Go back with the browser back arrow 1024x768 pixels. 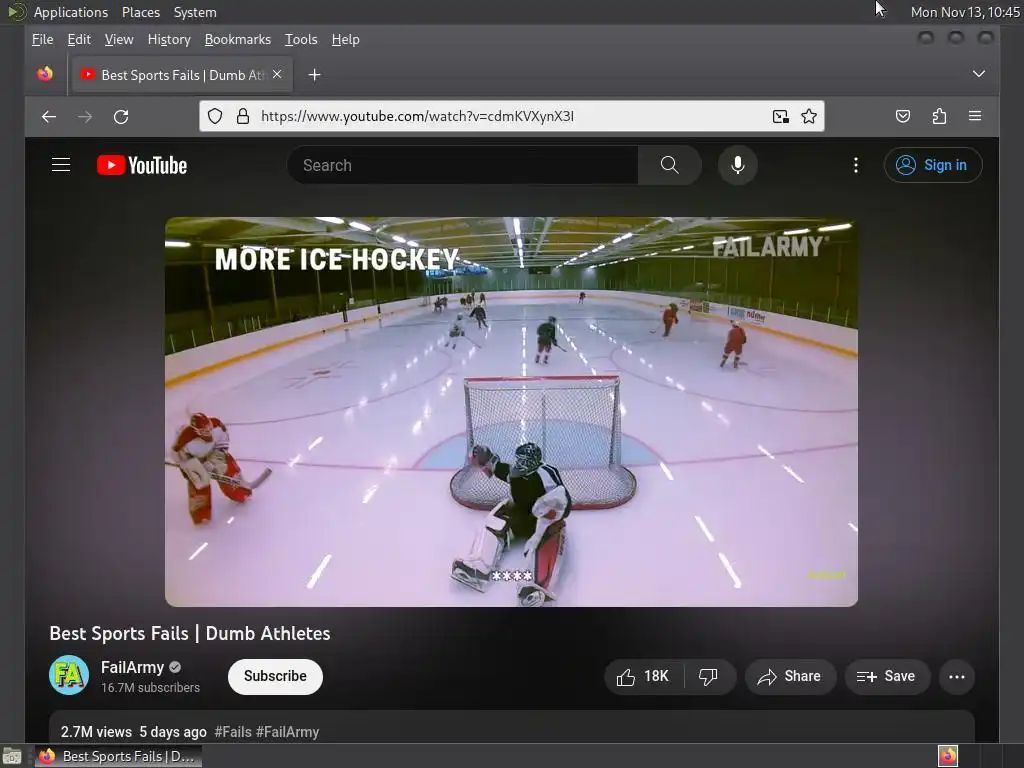(49, 117)
